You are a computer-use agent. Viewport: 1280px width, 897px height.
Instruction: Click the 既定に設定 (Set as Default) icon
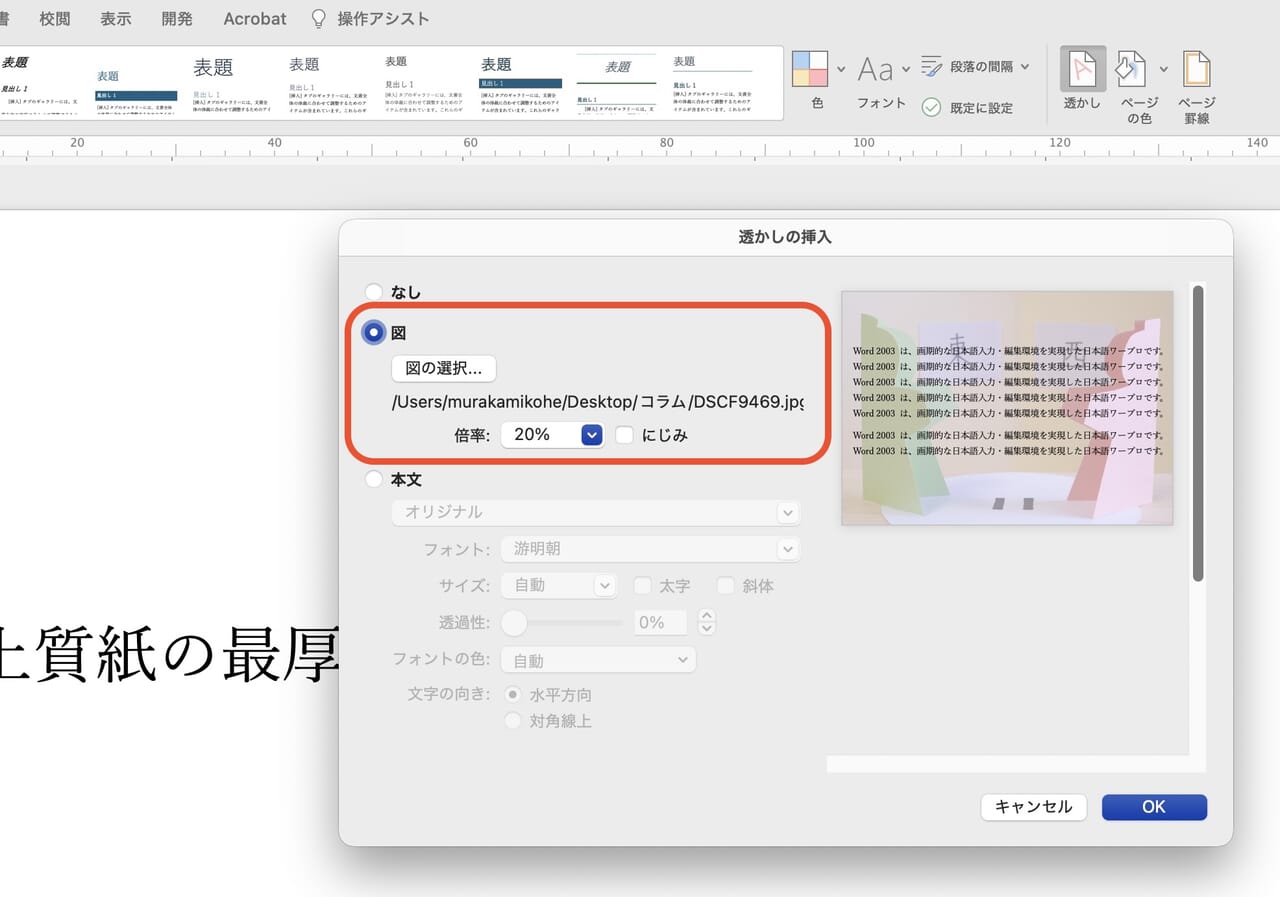(927, 107)
